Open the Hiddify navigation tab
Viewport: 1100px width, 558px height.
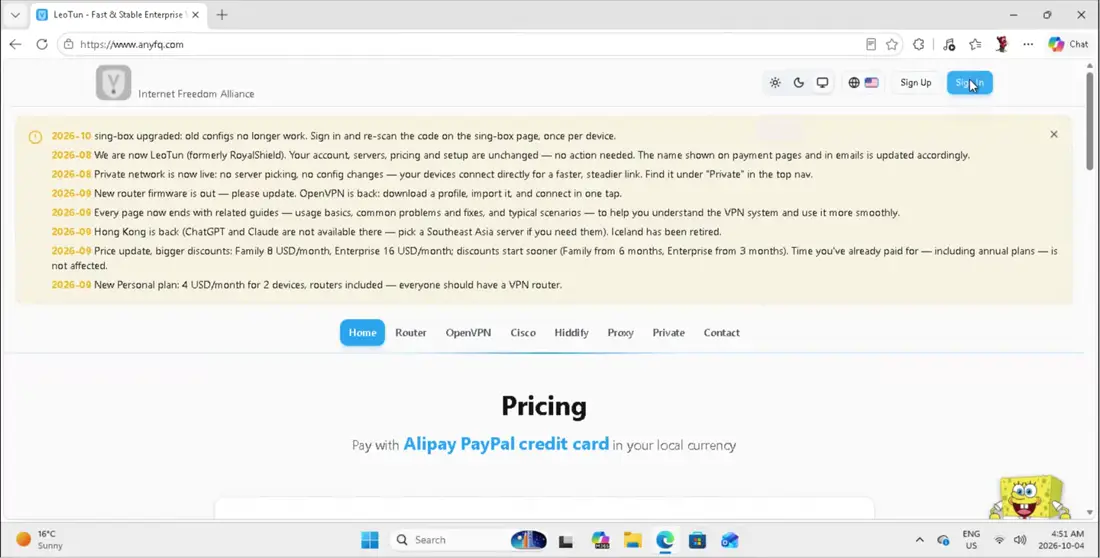coord(571,333)
